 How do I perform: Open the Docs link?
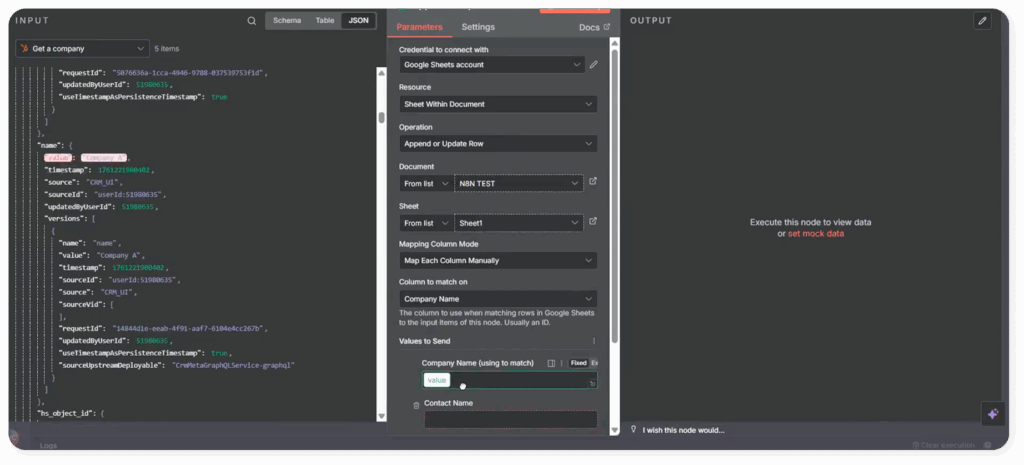(x=594, y=27)
